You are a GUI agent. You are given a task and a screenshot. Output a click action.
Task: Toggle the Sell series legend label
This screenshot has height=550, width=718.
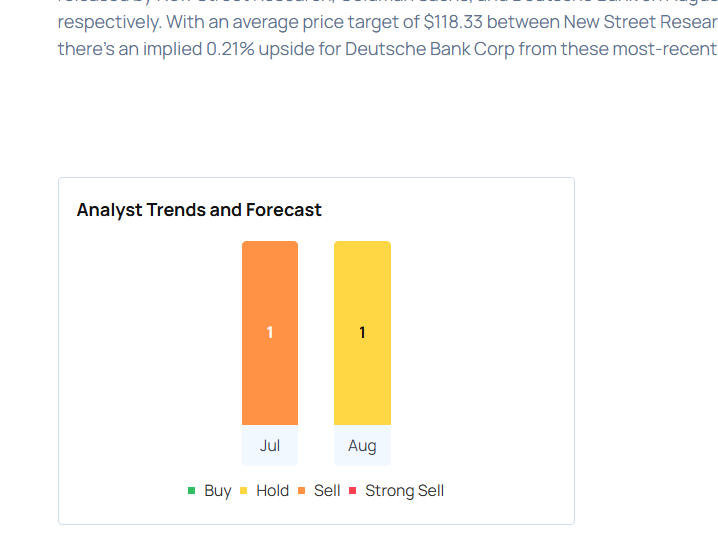point(327,491)
